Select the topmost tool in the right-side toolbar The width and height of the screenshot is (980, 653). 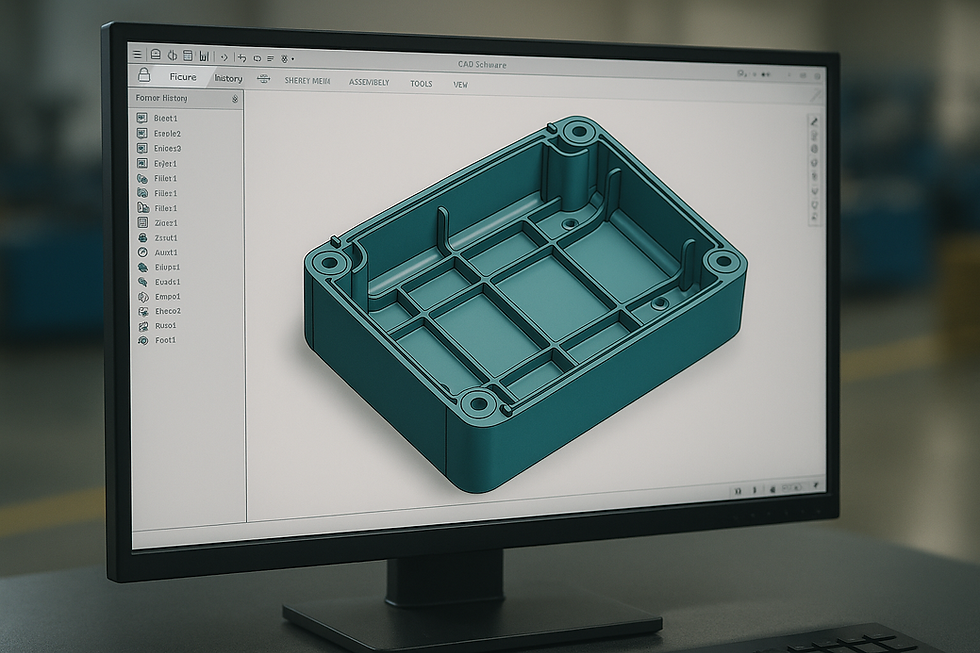click(x=812, y=120)
